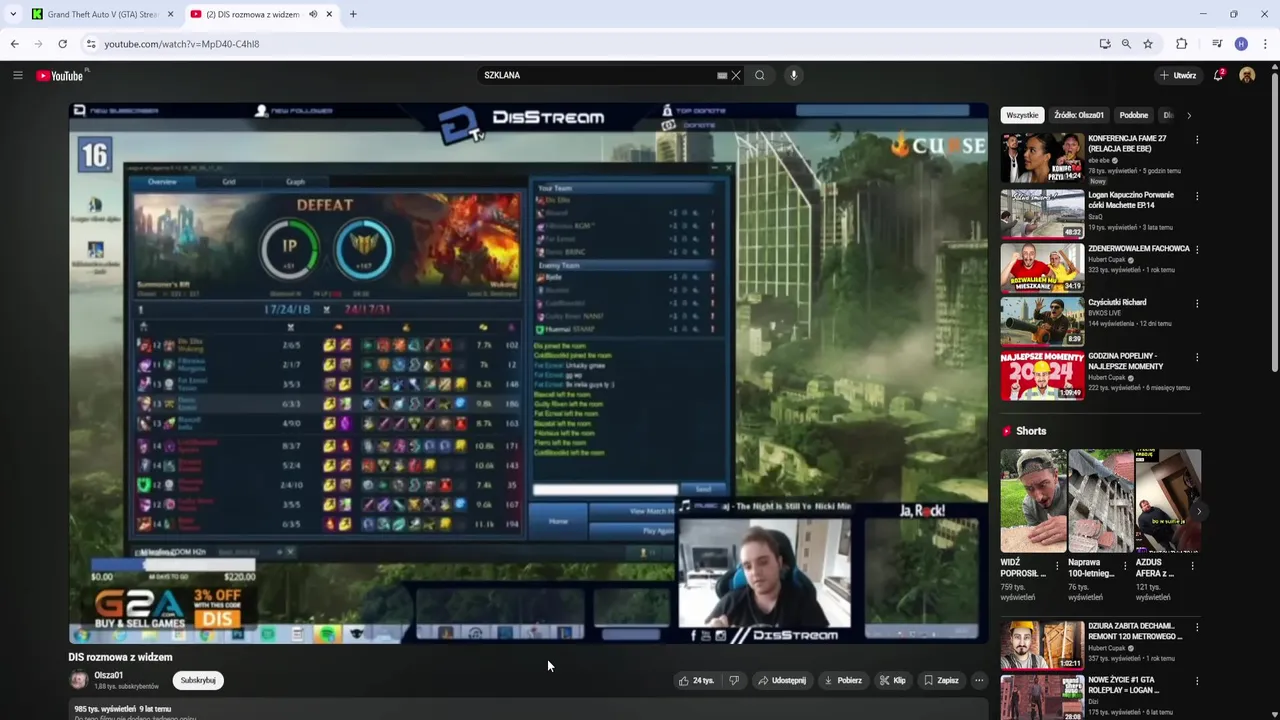Open NOWE ŻYCIE #1 GTA ROLEPLAY video
1280x720 pixels.
[1042, 697]
